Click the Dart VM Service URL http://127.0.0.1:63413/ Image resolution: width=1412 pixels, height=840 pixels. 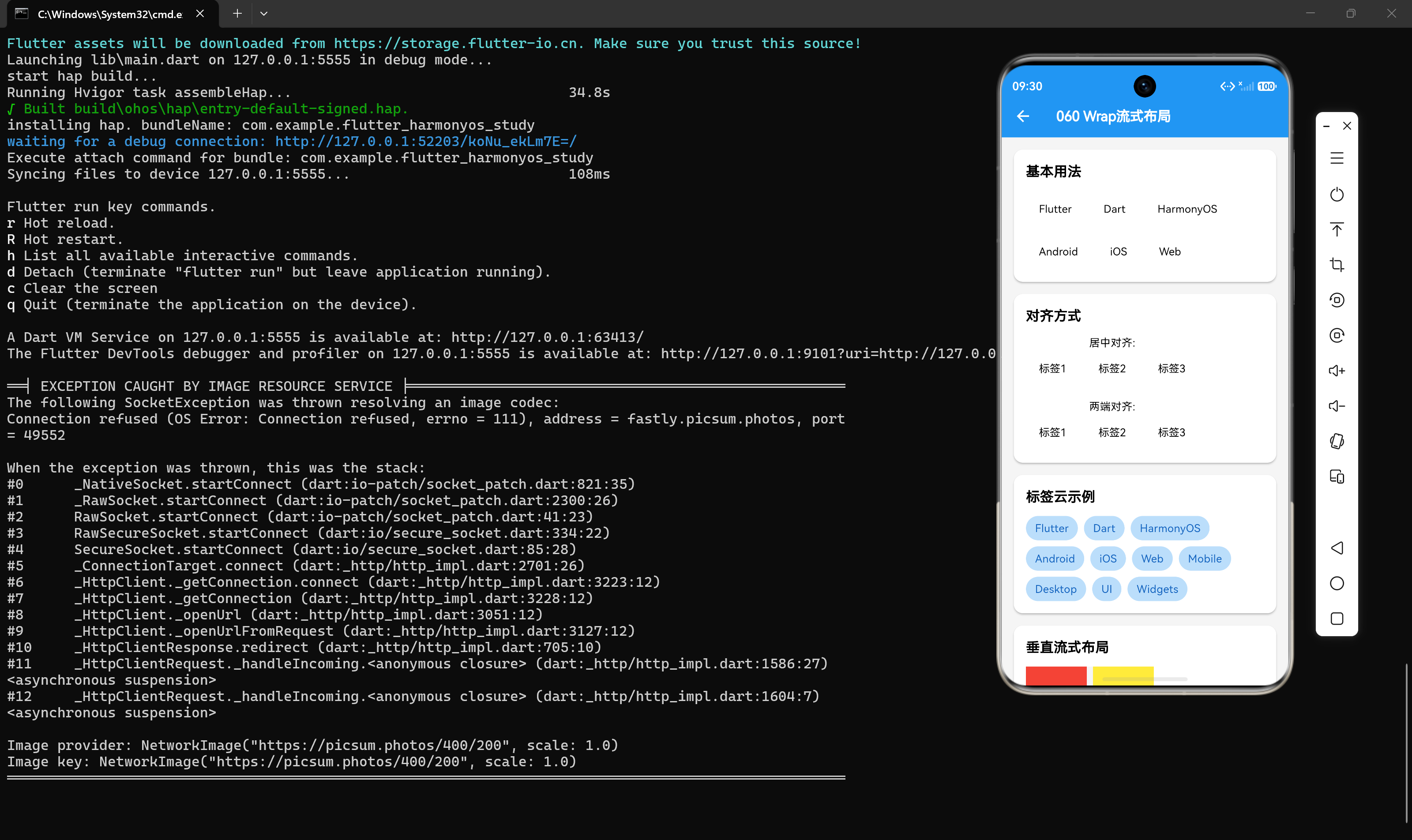pos(547,337)
